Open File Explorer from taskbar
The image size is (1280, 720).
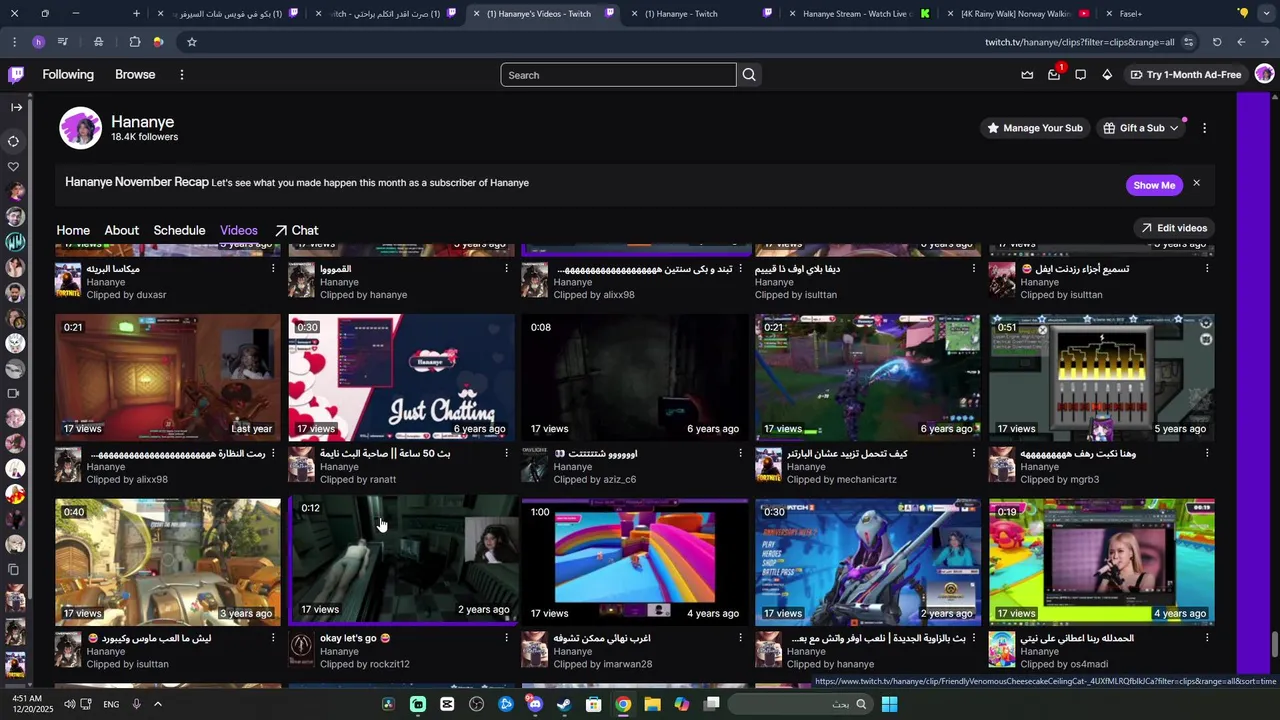[x=652, y=704]
